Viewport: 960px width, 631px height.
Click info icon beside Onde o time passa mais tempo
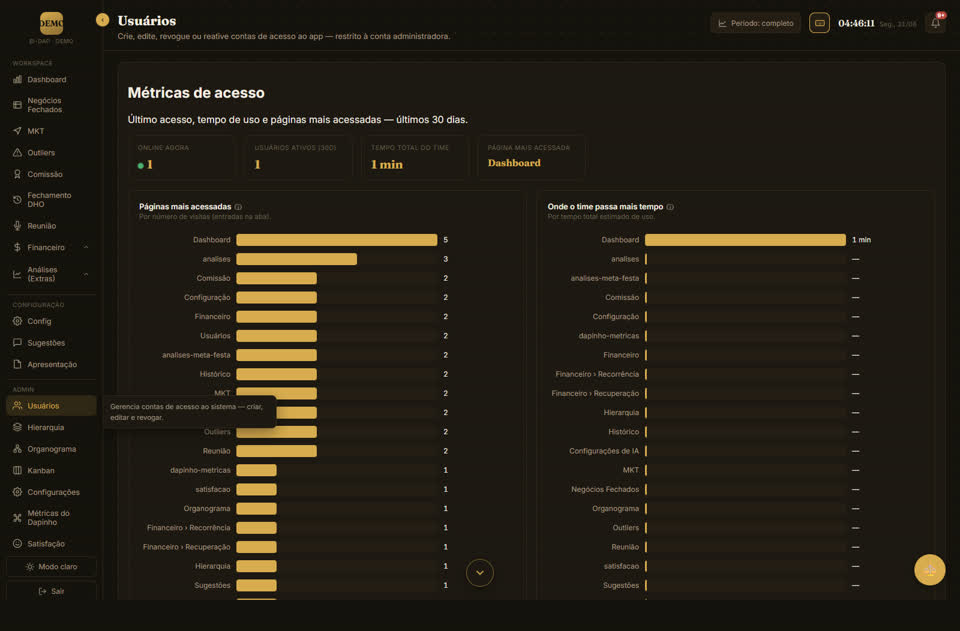[670, 207]
